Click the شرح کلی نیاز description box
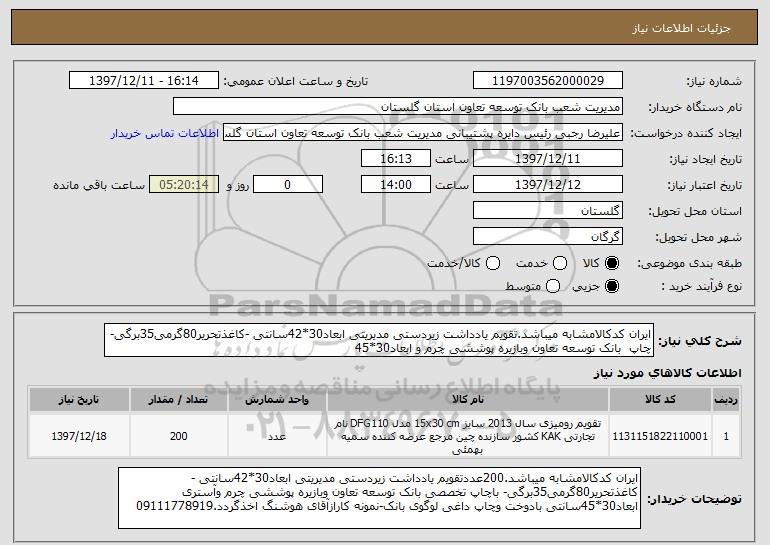The width and height of the screenshot is (770, 545). tap(379, 340)
